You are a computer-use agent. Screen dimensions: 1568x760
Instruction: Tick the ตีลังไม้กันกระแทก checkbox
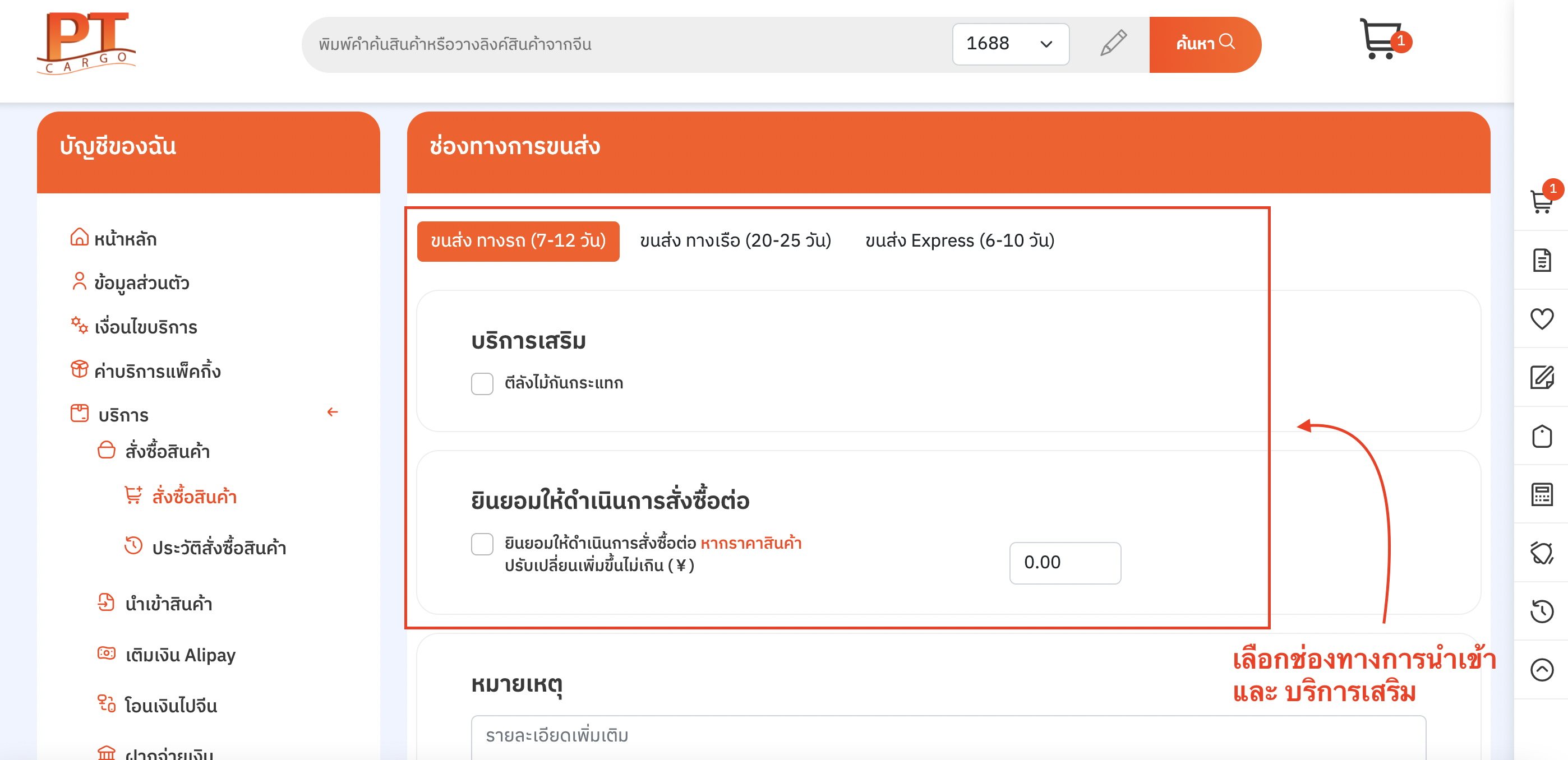(482, 383)
